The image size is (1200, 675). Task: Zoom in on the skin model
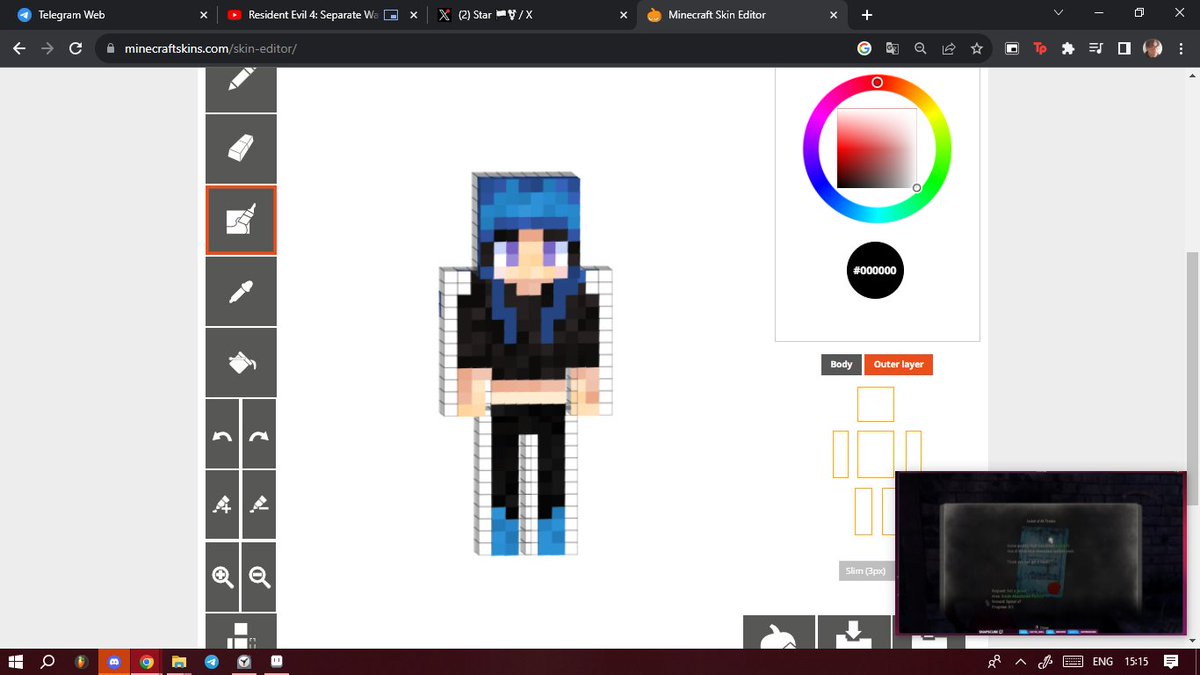[222, 577]
